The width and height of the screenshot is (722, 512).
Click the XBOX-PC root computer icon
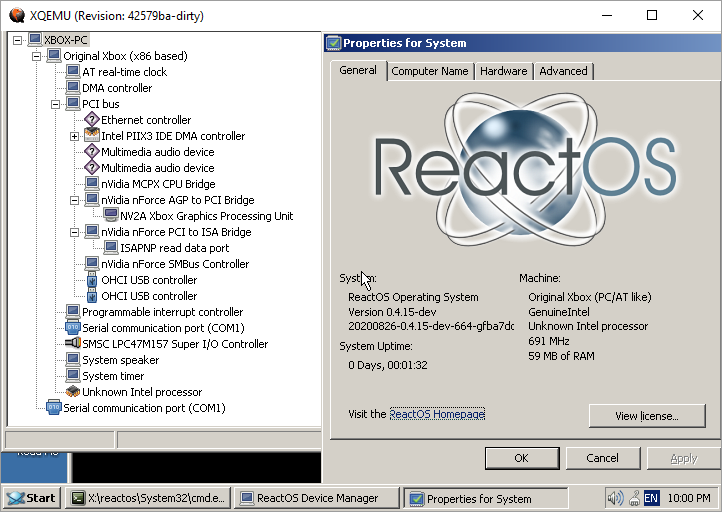pyautogui.click(x=35, y=40)
